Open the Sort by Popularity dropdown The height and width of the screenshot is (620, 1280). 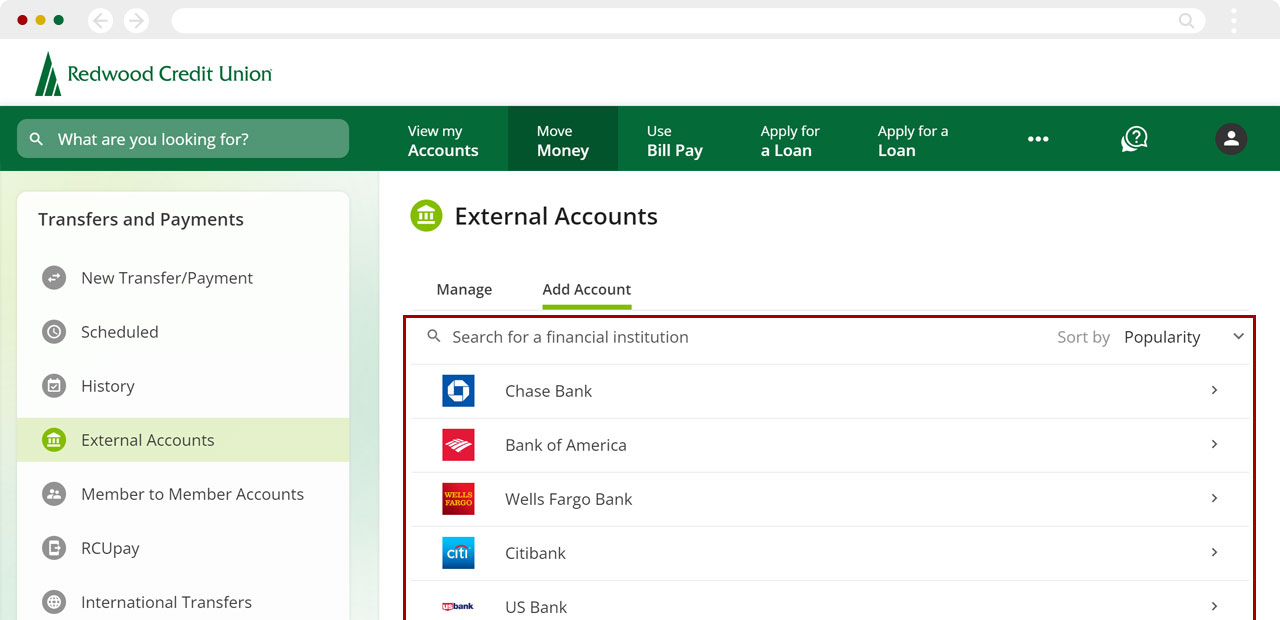pyautogui.click(x=1151, y=337)
